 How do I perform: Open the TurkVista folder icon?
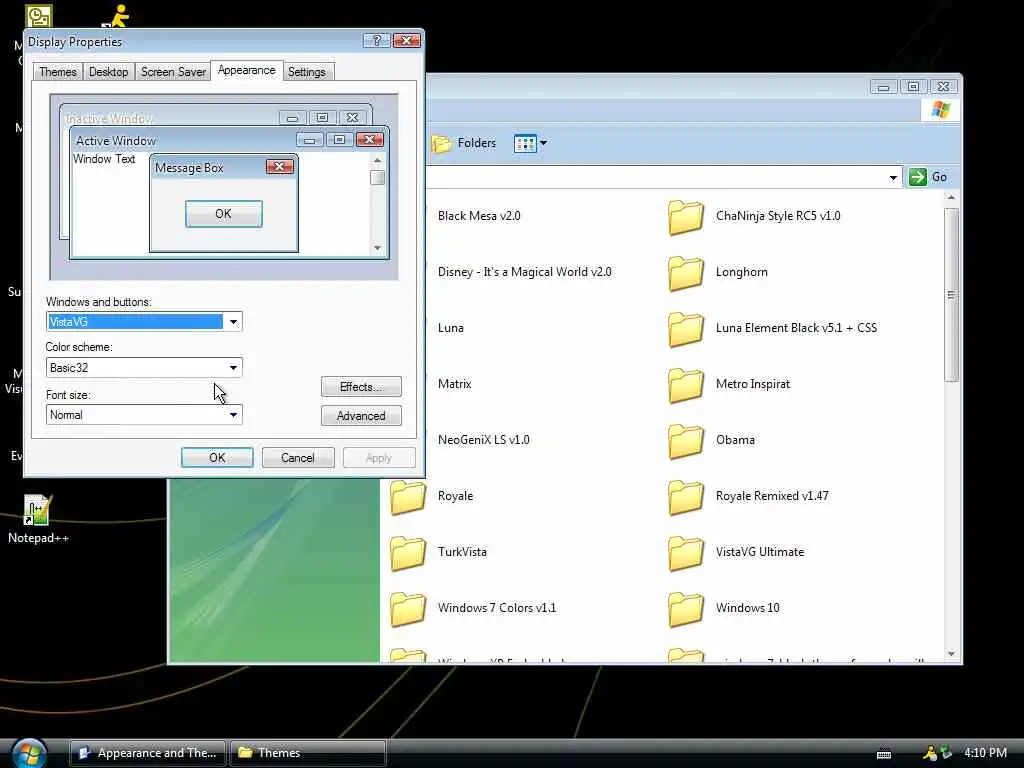[x=408, y=553]
